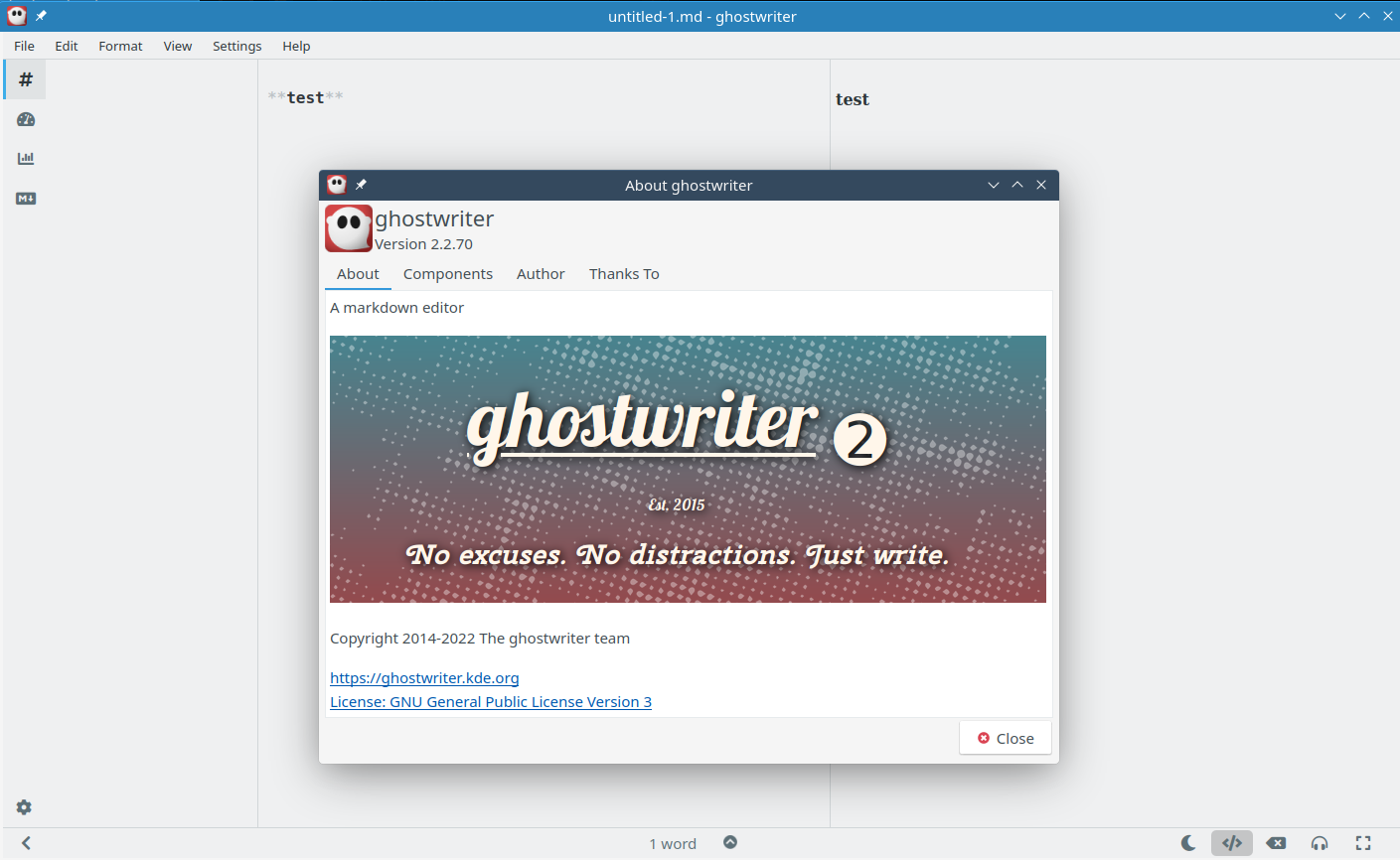Toggle distraction-free headphones mode
The height and width of the screenshot is (860, 1400).
tap(1320, 843)
